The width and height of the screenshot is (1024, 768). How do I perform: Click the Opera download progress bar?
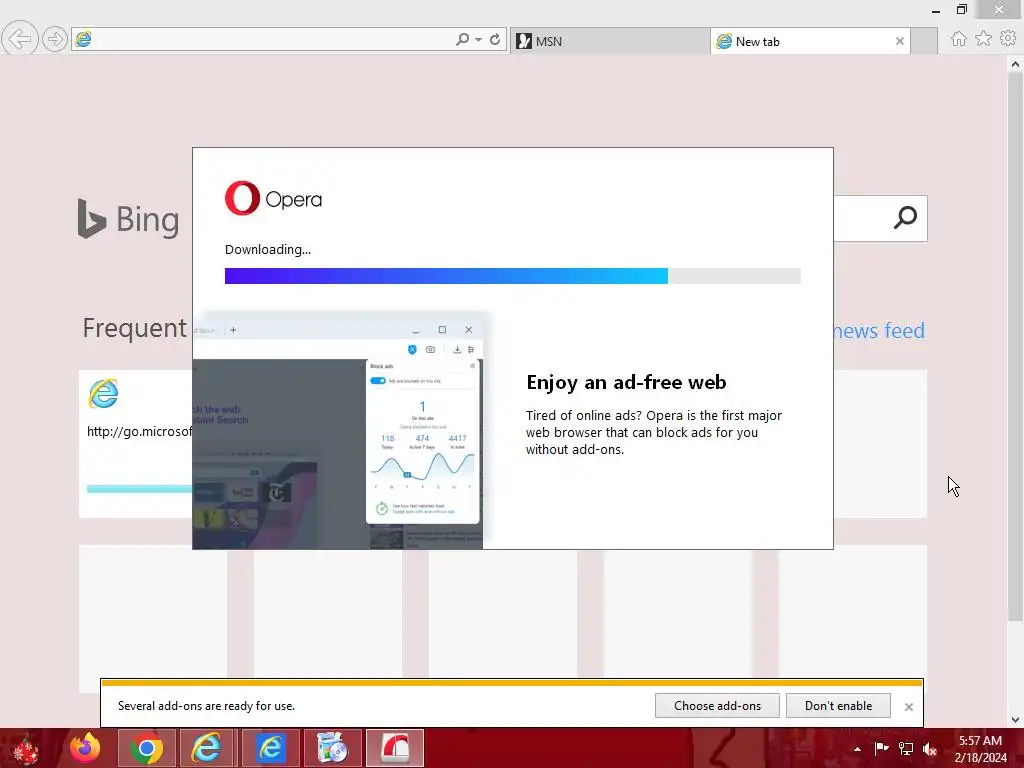click(513, 276)
